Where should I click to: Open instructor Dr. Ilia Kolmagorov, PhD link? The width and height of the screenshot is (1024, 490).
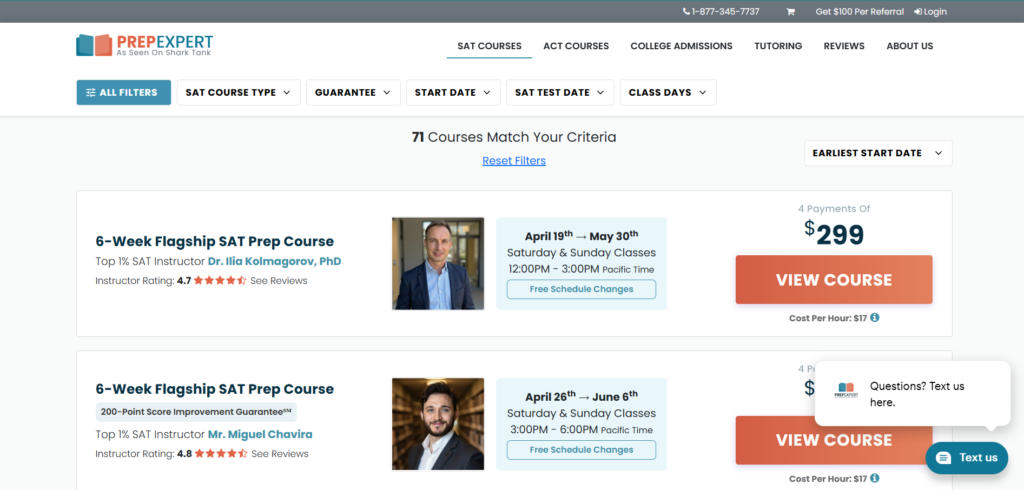274,261
